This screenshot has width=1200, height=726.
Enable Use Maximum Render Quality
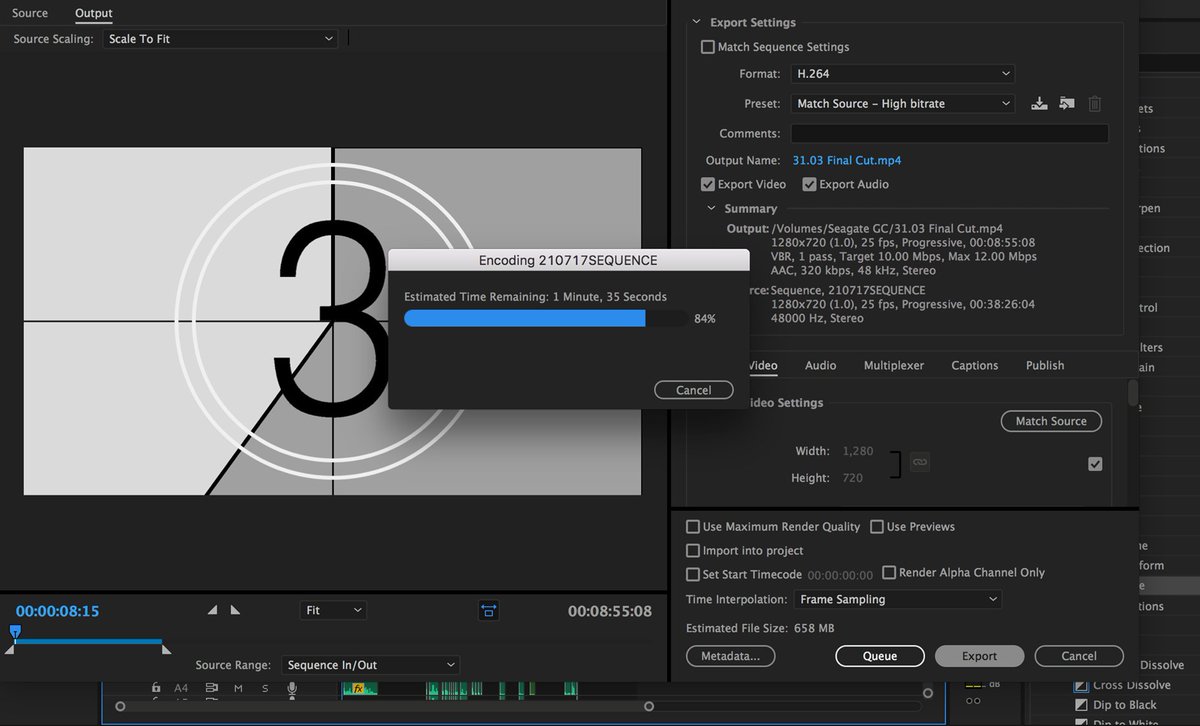coord(693,527)
